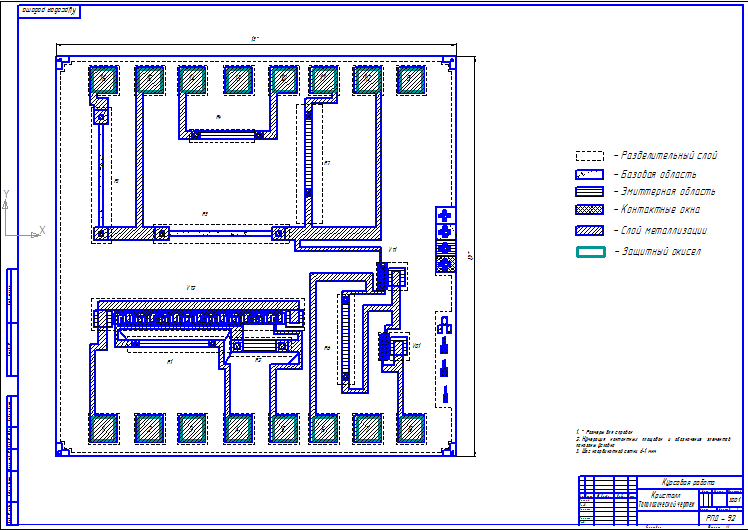Click the teal Защитный окисел legend symbol

591,252
